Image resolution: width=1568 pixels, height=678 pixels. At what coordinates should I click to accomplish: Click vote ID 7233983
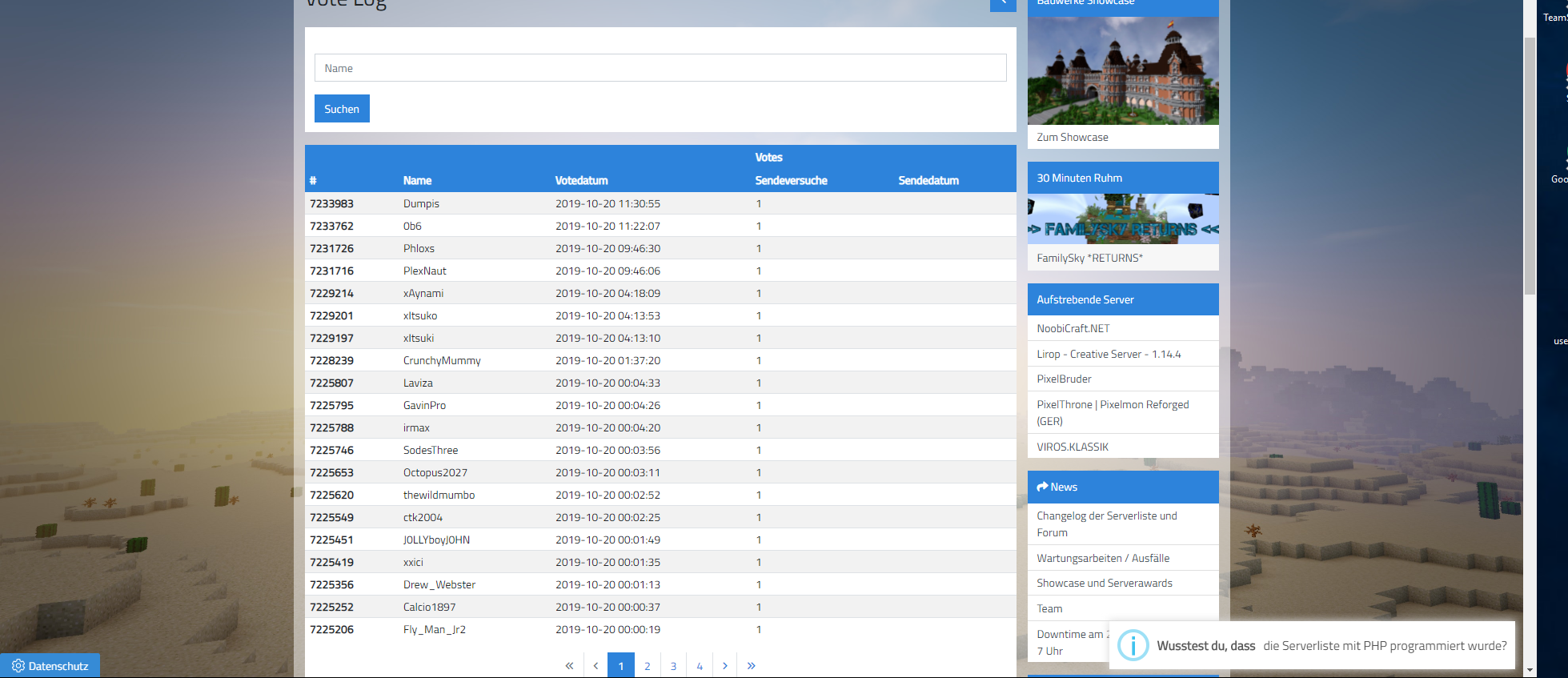[x=331, y=203]
